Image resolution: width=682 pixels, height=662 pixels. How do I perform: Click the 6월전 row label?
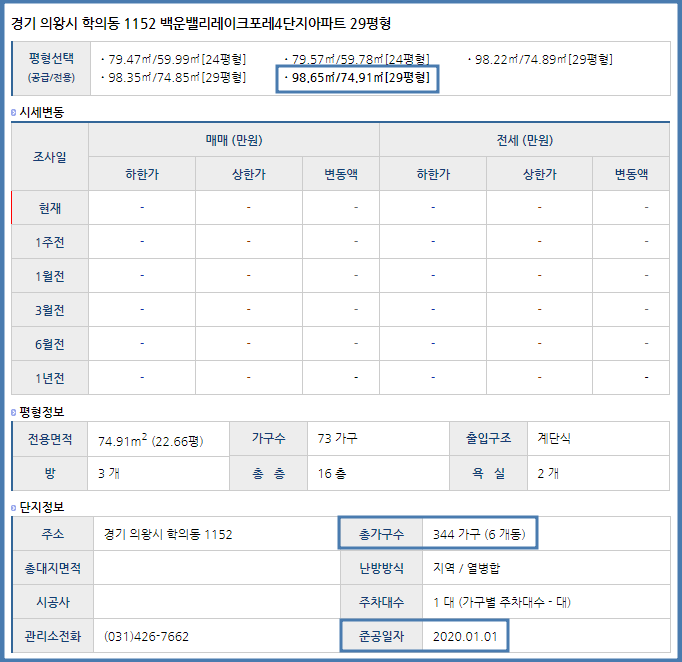tap(50, 344)
